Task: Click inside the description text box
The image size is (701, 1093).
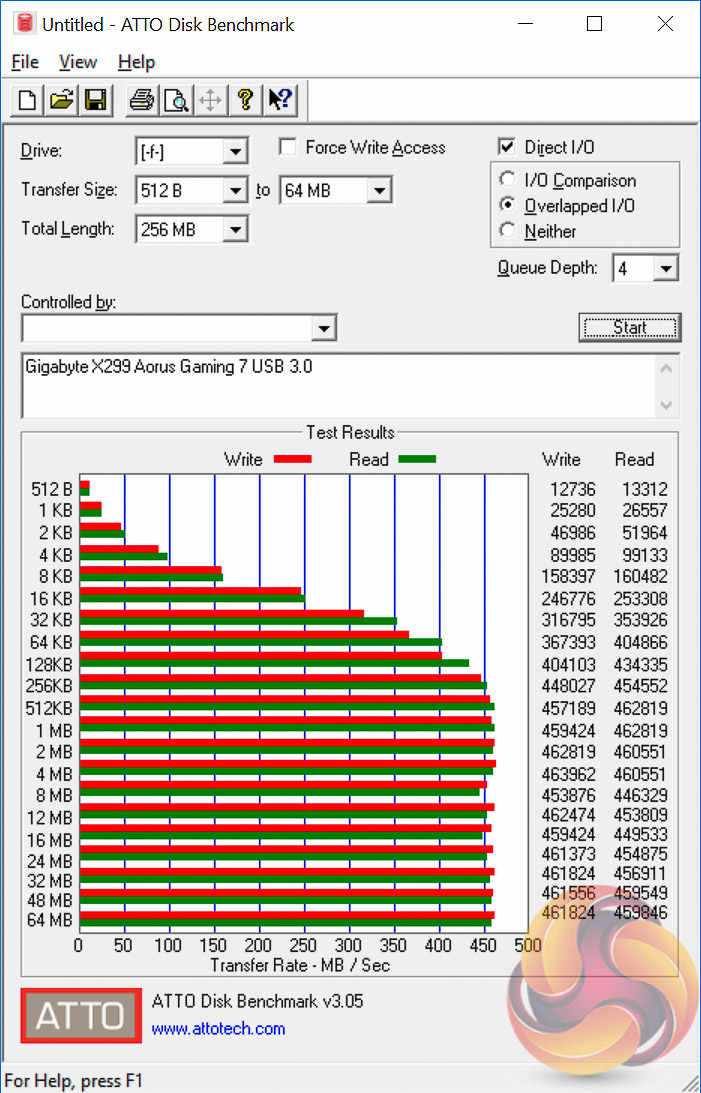Action: click(x=340, y=385)
